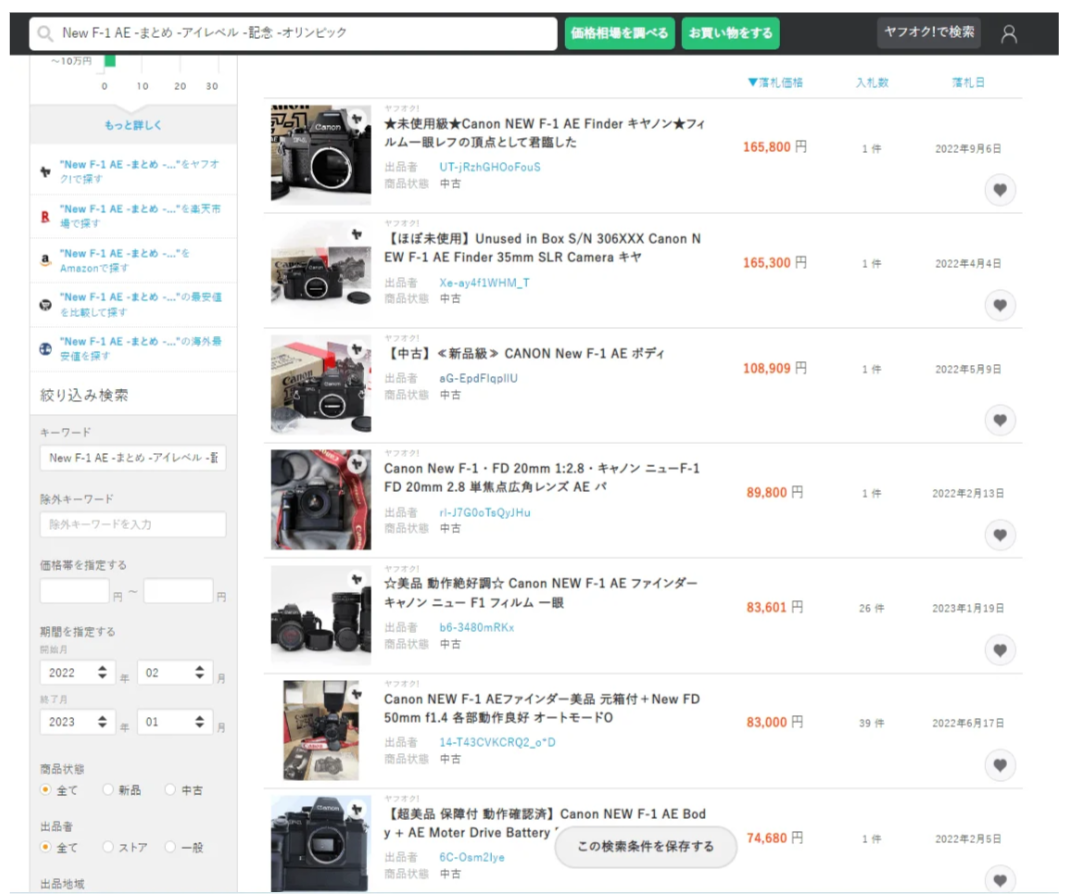Click auction badge on 165,800 yen thumbnail

(357, 119)
